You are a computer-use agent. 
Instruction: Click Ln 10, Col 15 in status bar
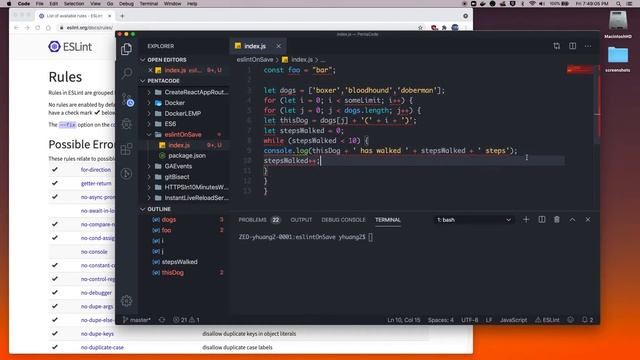403,320
